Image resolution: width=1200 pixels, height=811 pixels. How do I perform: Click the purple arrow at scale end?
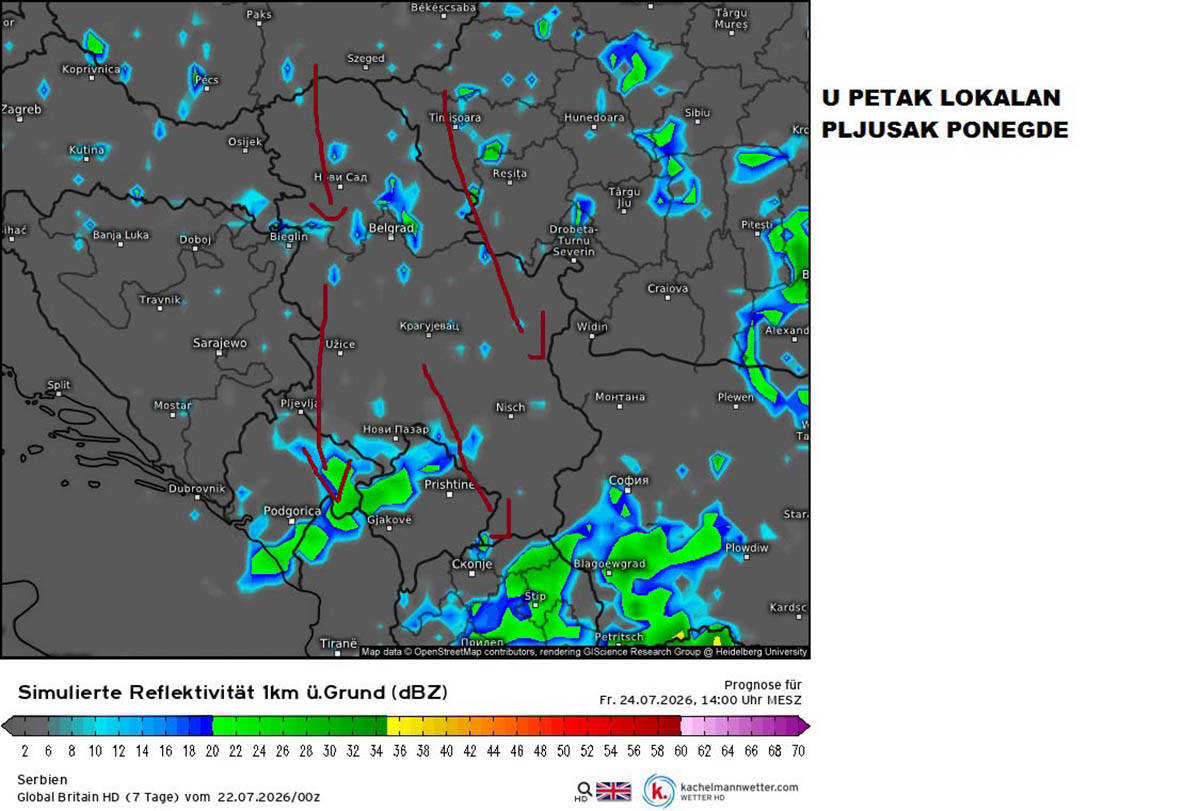coord(805,725)
